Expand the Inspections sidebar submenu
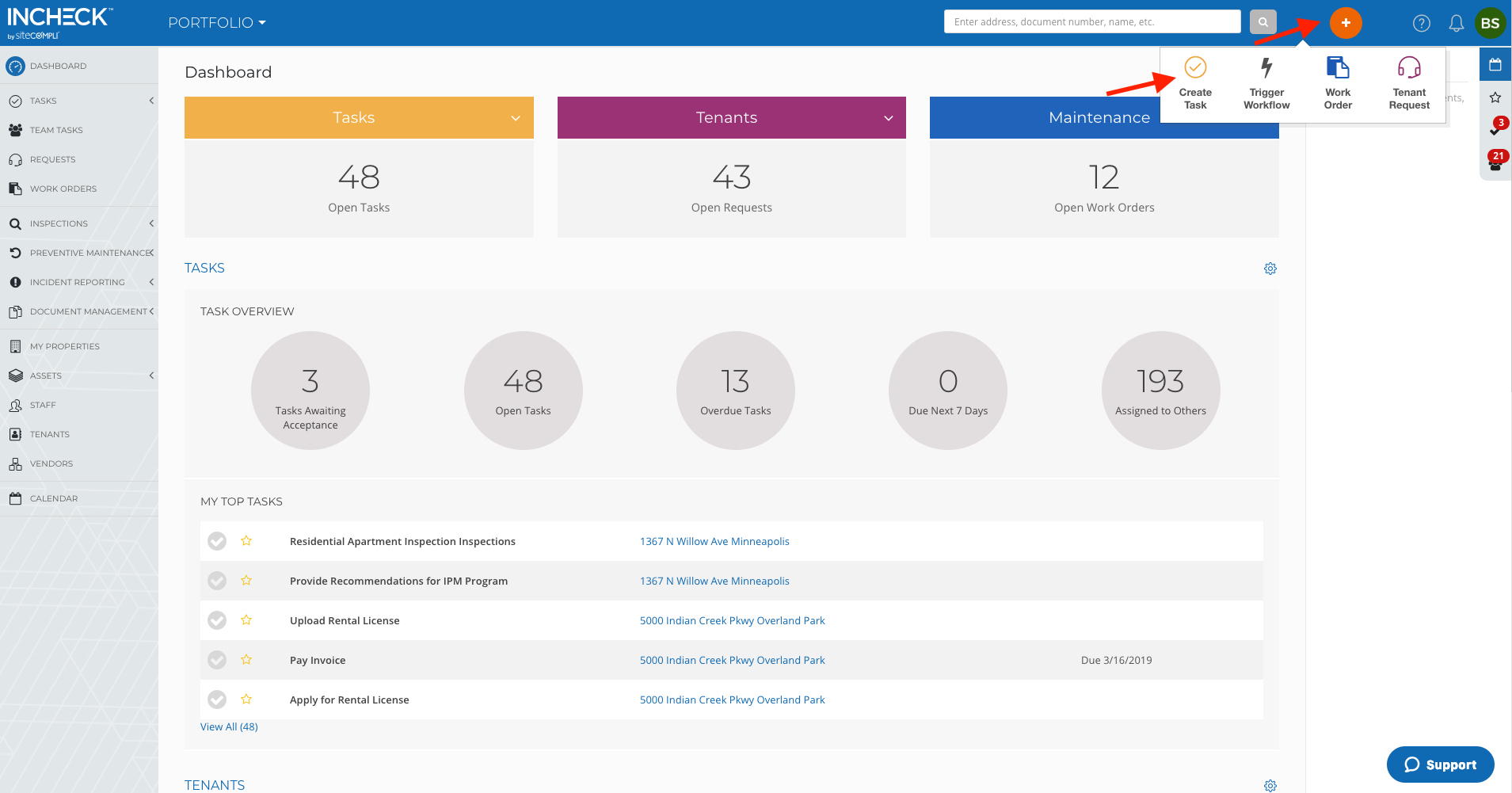 tap(150, 223)
